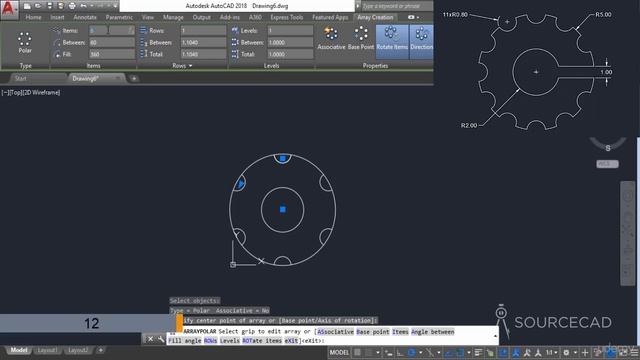
Task: Choose the Base point command option
Action: [373, 332]
